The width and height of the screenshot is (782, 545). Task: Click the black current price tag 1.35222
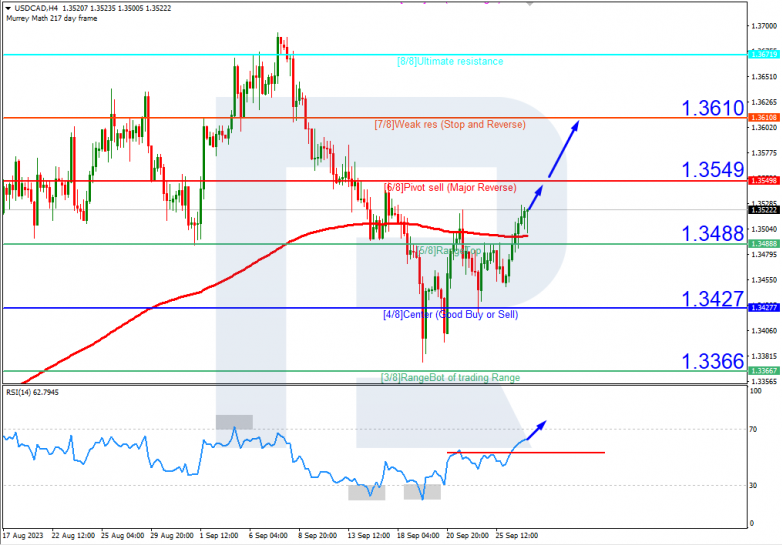[x=764, y=210]
